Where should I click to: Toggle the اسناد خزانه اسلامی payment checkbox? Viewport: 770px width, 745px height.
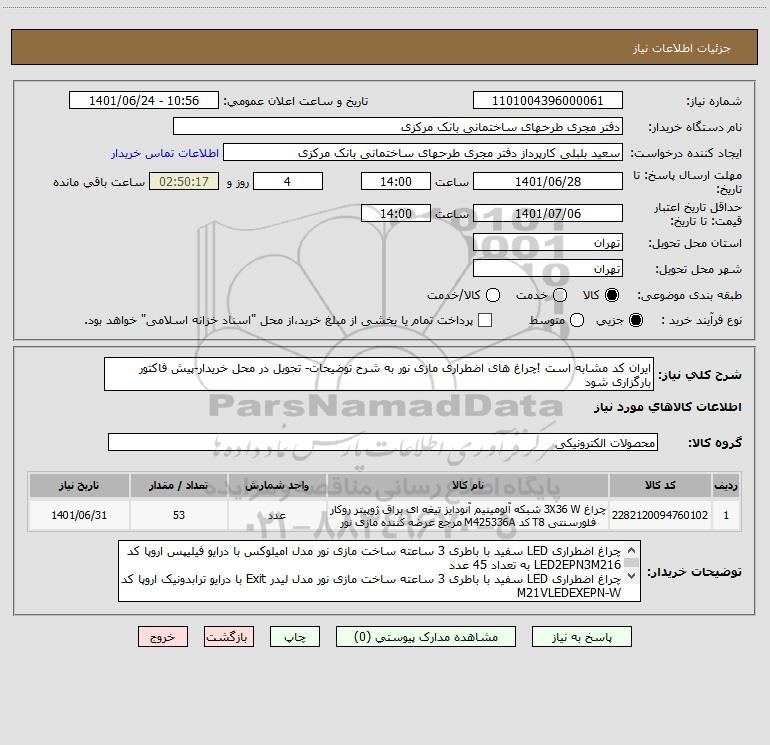coord(485,320)
